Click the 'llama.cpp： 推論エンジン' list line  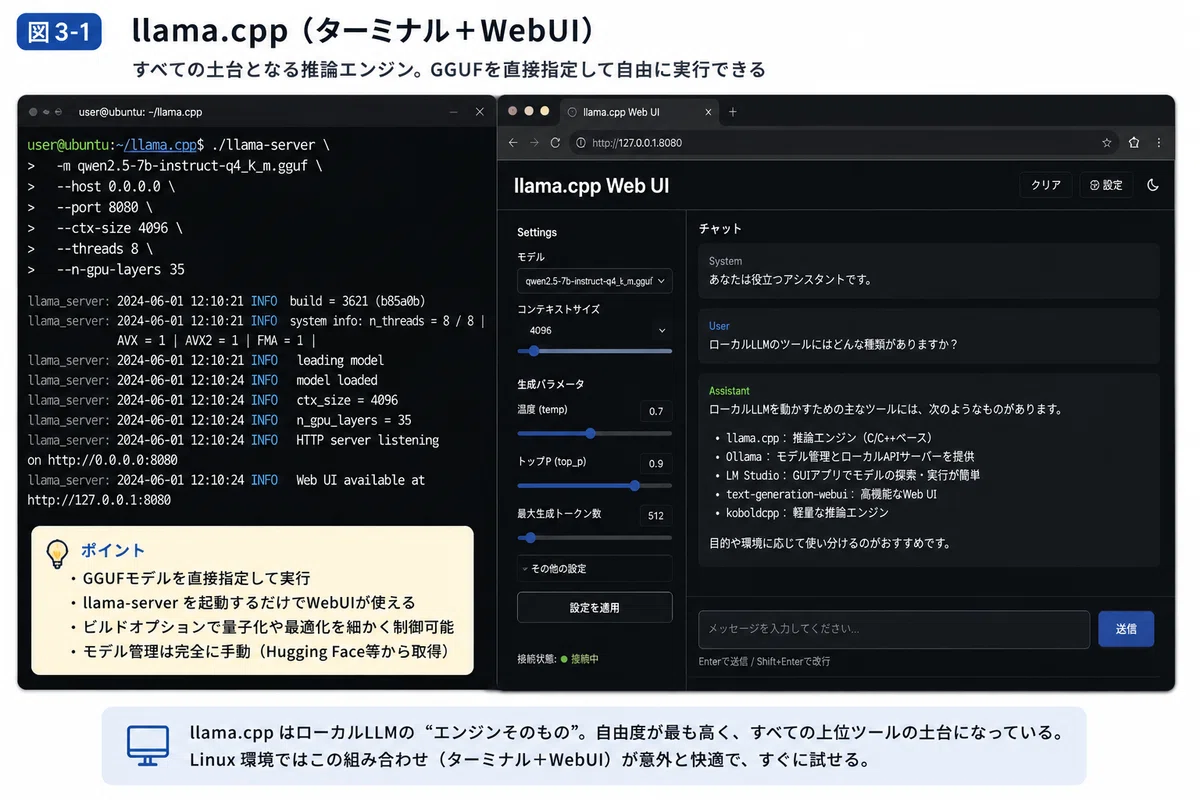pyautogui.click(x=829, y=437)
